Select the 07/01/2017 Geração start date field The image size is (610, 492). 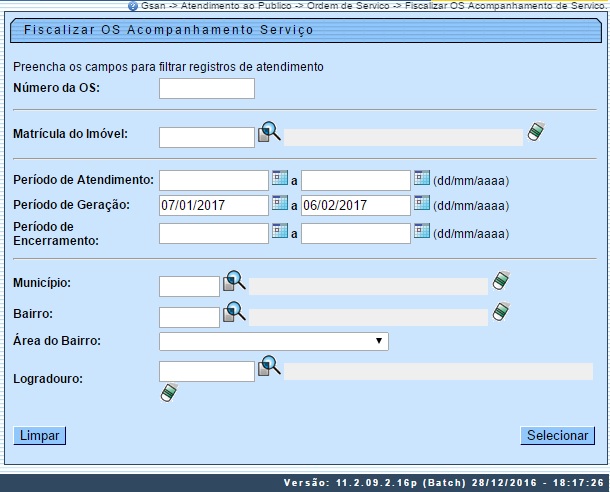pyautogui.click(x=214, y=205)
